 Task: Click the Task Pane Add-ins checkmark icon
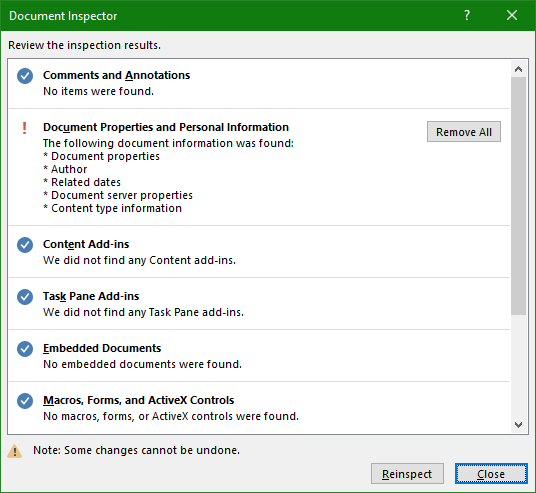coord(25,297)
